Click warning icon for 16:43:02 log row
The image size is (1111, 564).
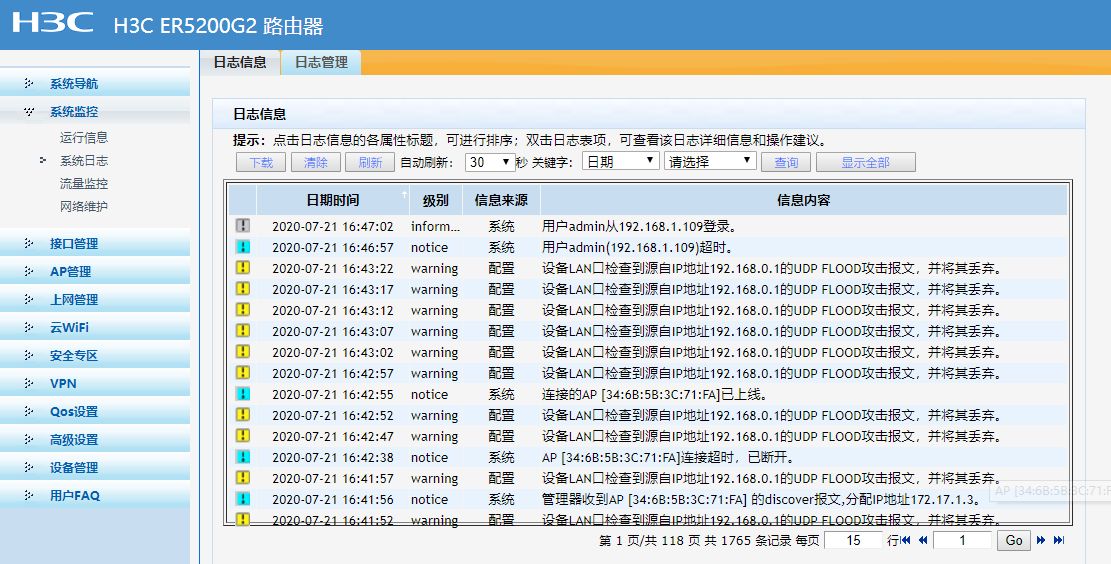[x=243, y=351]
